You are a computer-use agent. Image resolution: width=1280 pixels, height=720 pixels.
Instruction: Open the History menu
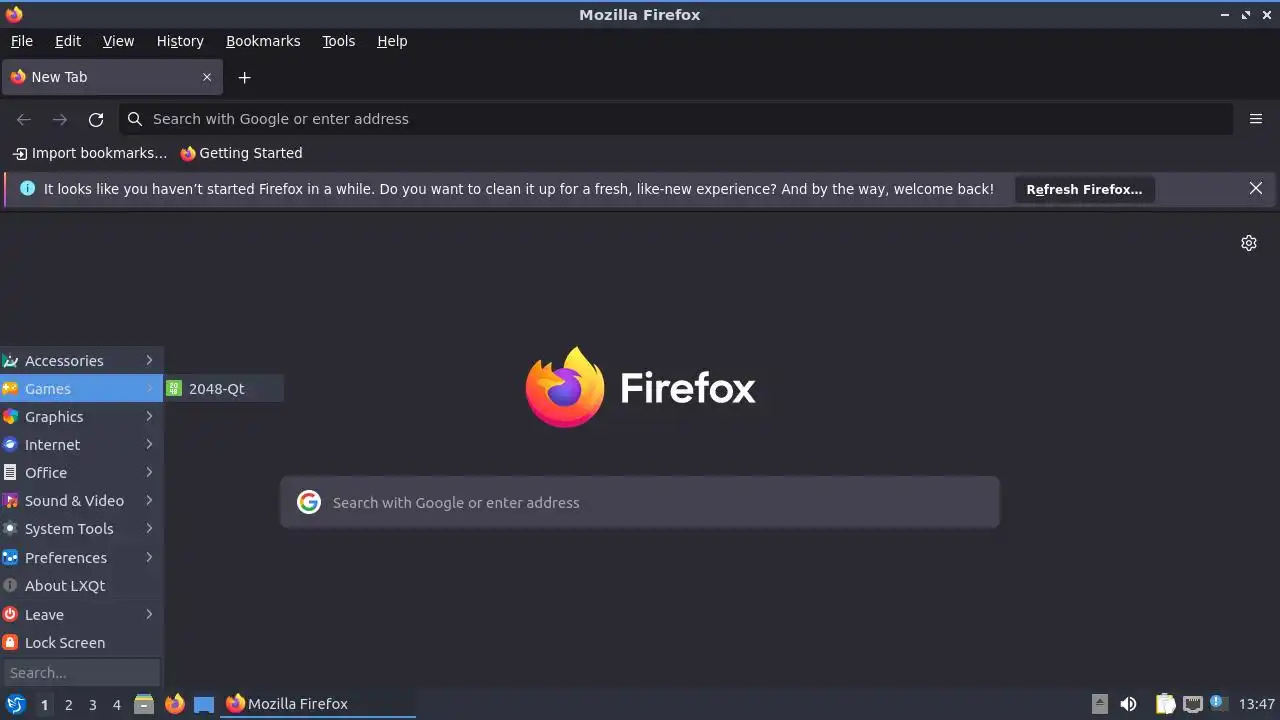180,41
